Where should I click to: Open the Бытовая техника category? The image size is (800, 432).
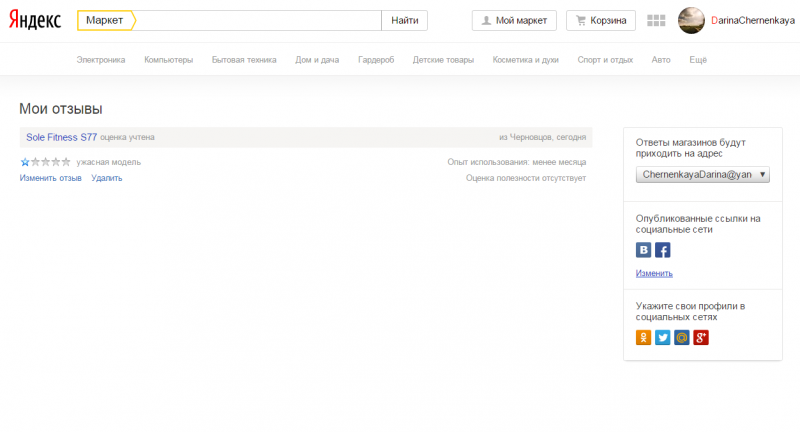point(244,60)
